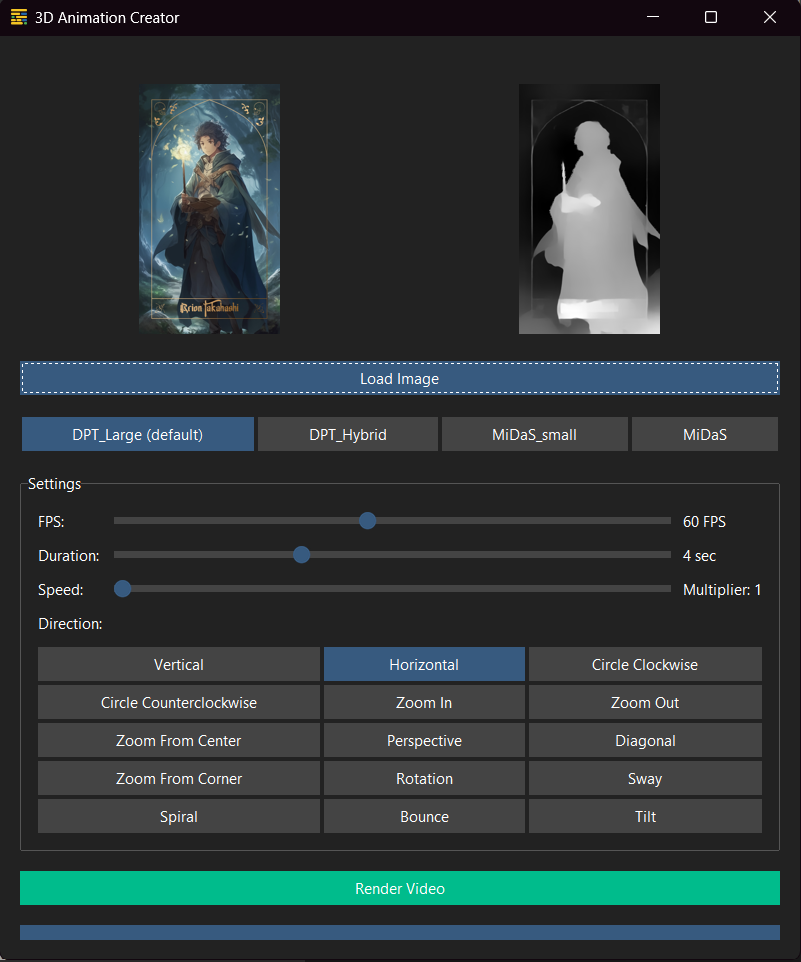Select the DPT_Large (default) model
801x962 pixels.
point(138,435)
